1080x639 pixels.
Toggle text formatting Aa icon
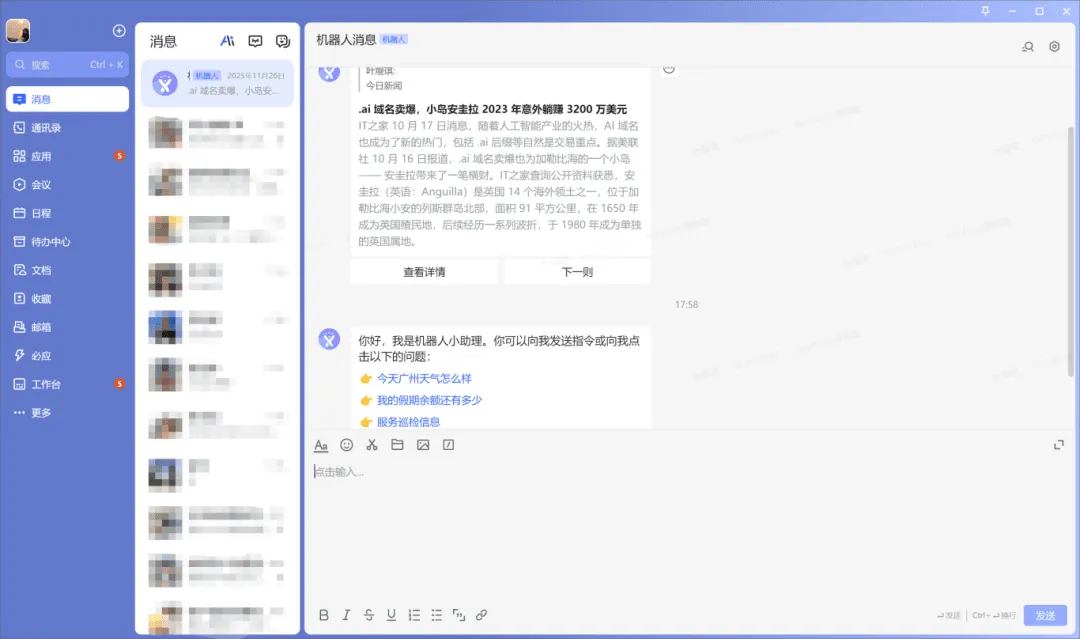(x=321, y=446)
